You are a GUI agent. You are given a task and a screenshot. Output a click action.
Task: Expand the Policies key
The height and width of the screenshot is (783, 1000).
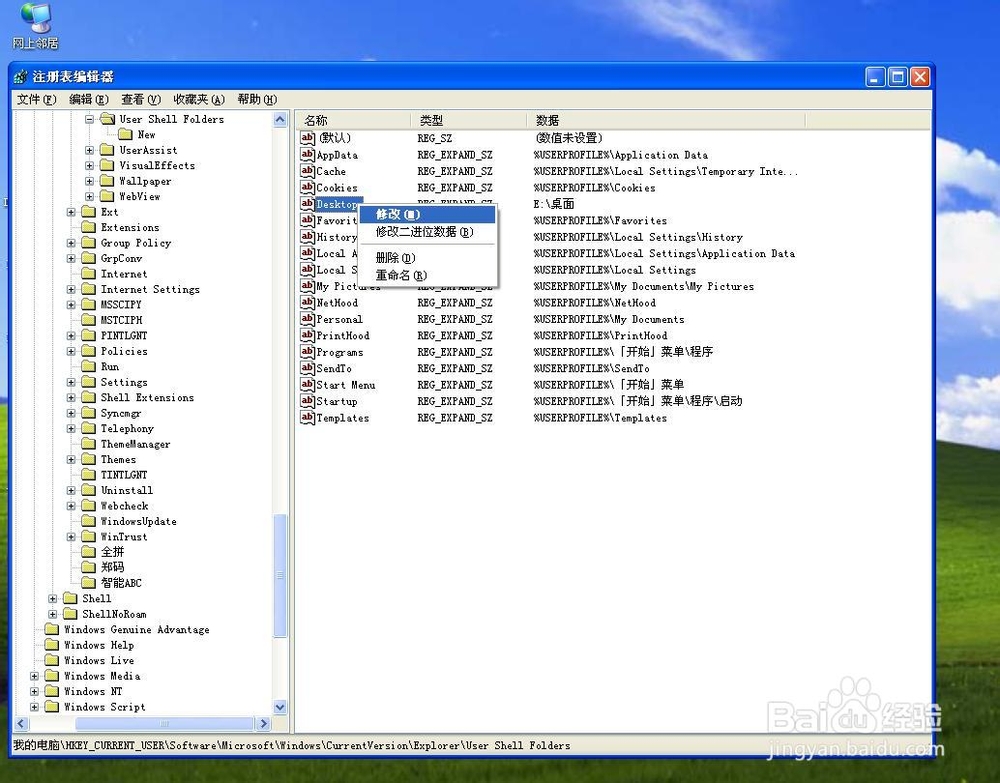coord(71,351)
